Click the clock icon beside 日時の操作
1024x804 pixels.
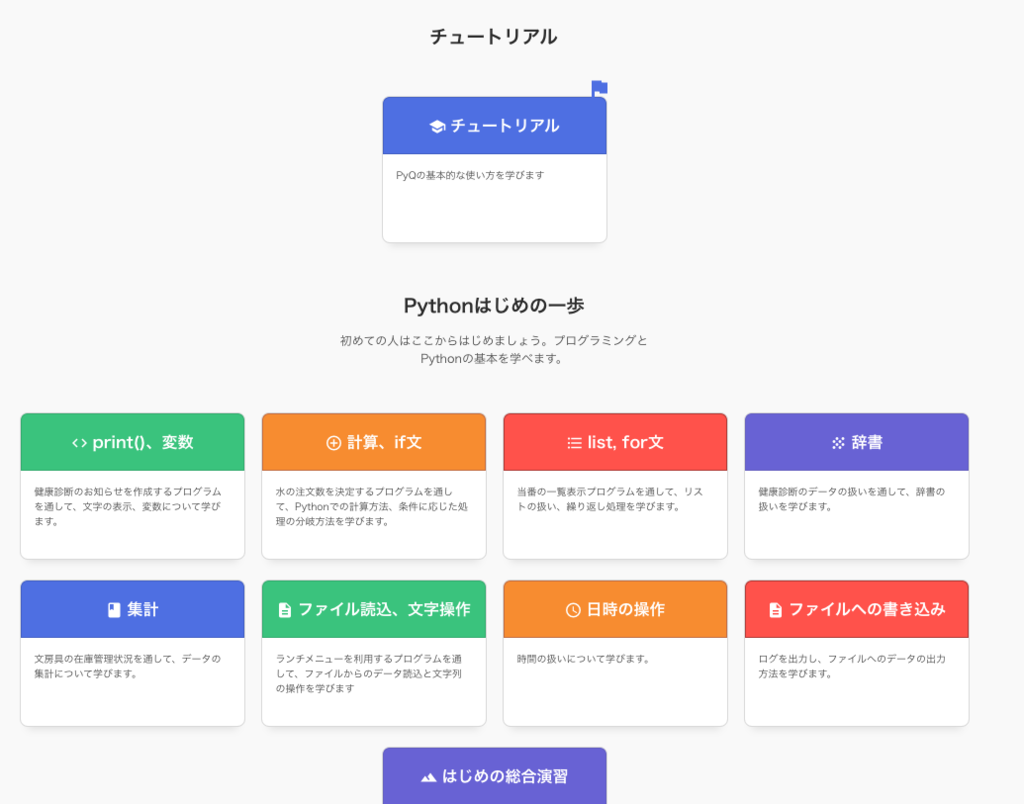pyautogui.click(x=573, y=610)
